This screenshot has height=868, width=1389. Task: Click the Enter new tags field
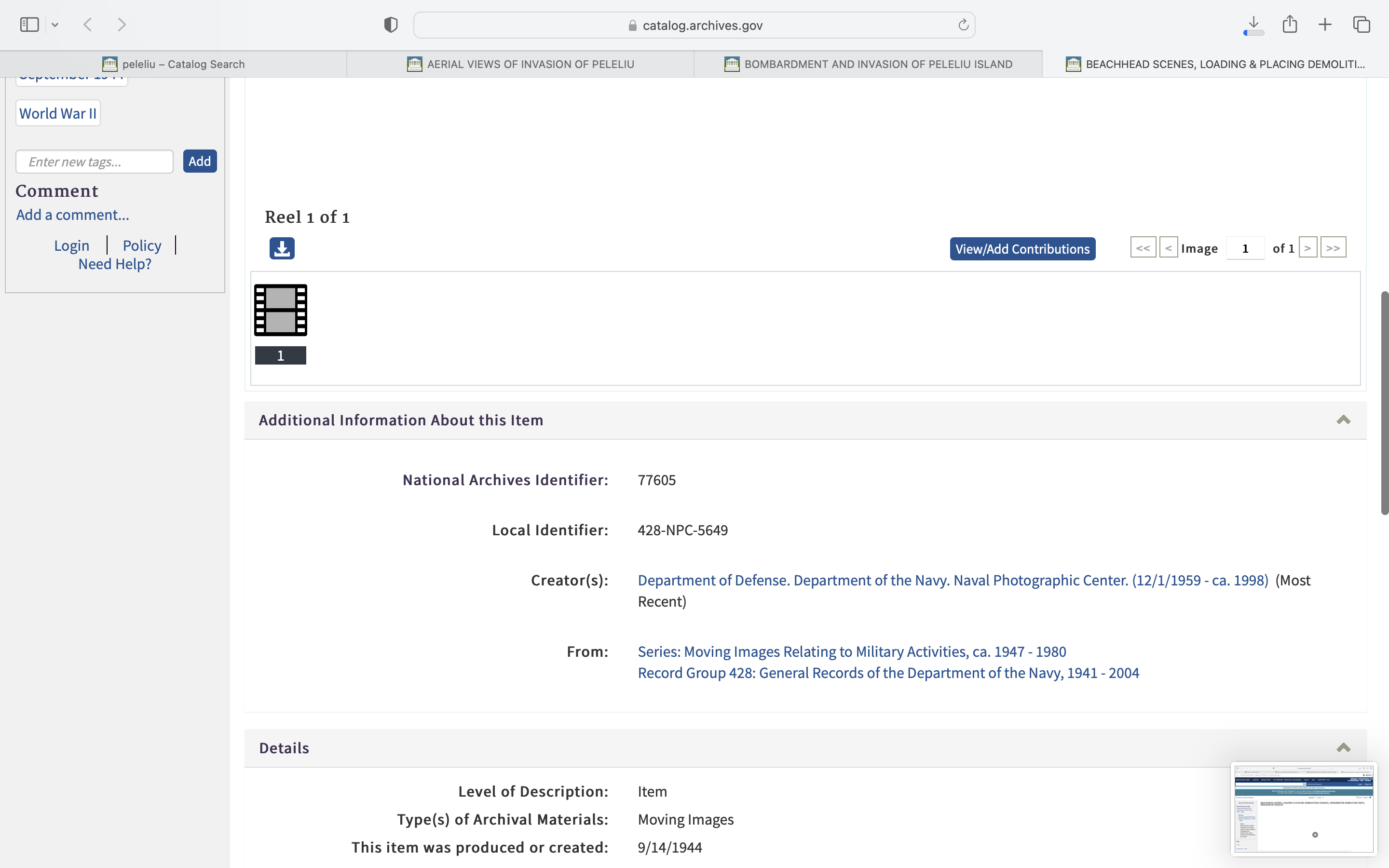95,162
